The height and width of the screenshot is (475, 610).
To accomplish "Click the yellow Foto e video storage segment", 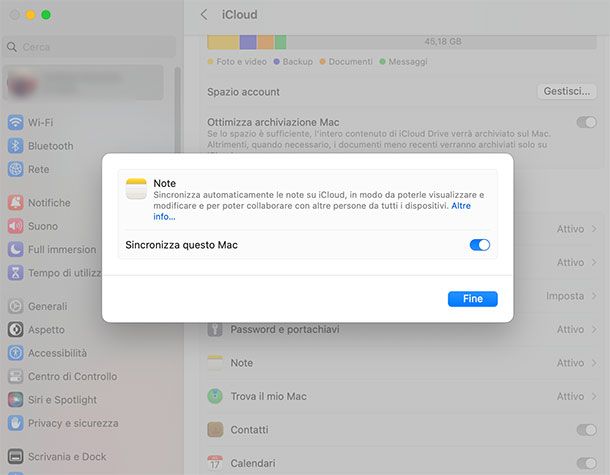I will click(223, 42).
